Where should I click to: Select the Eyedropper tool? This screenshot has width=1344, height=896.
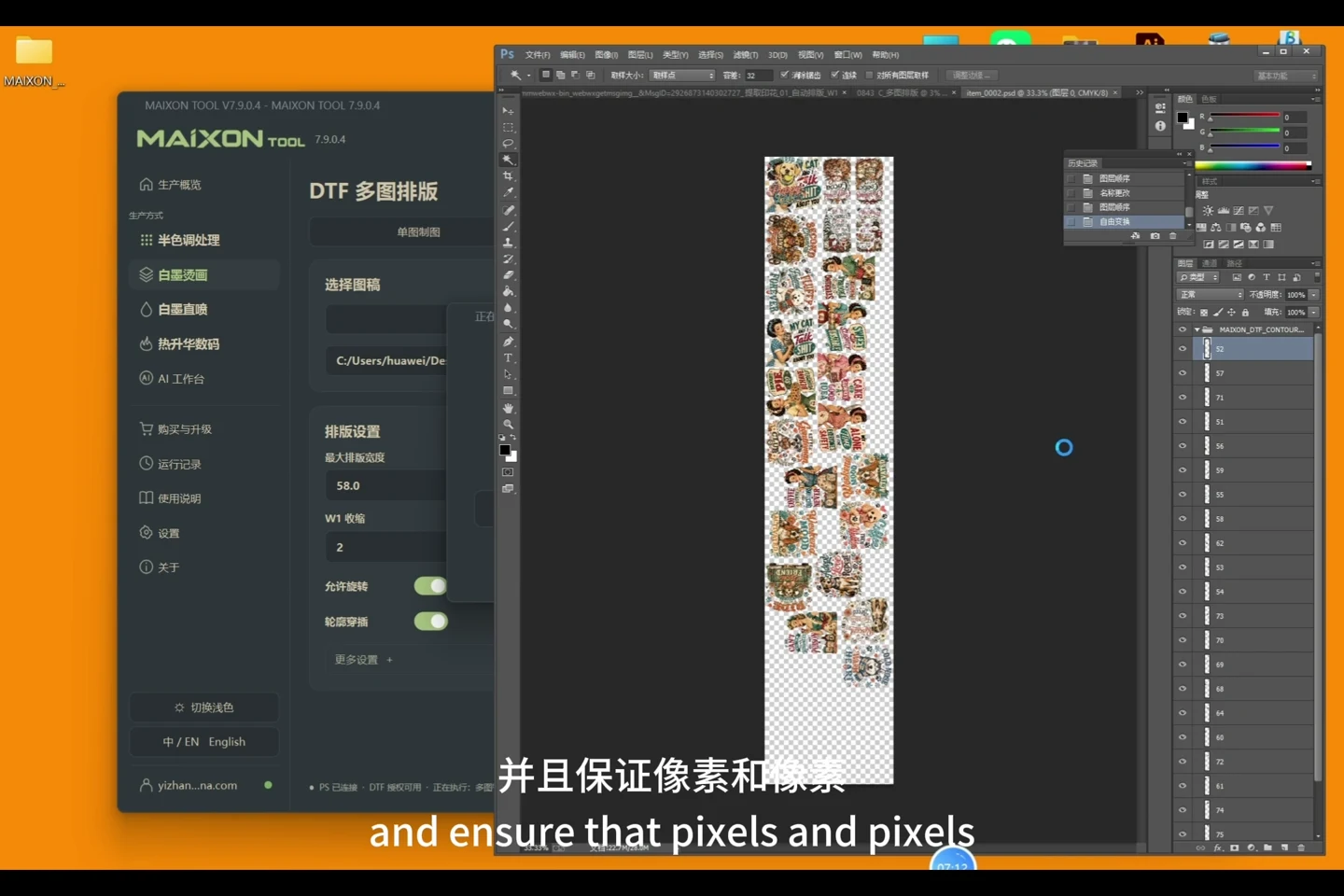point(508,193)
